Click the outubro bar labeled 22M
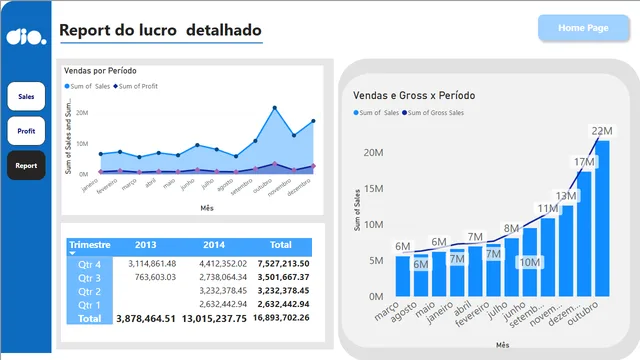The image size is (640, 360). click(x=602, y=218)
